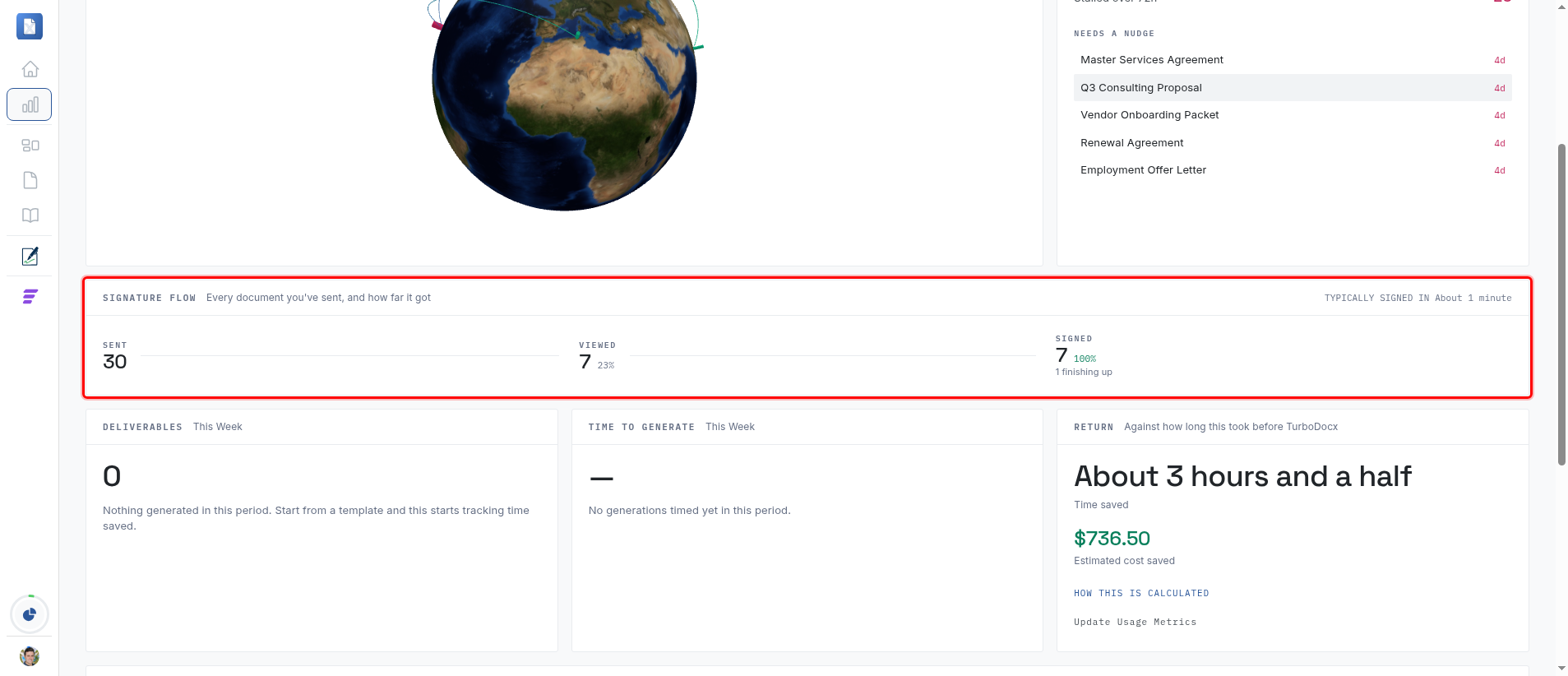The width and height of the screenshot is (1568, 676).
Task: Click the '1 finishing up' note
Action: pyautogui.click(x=1084, y=372)
